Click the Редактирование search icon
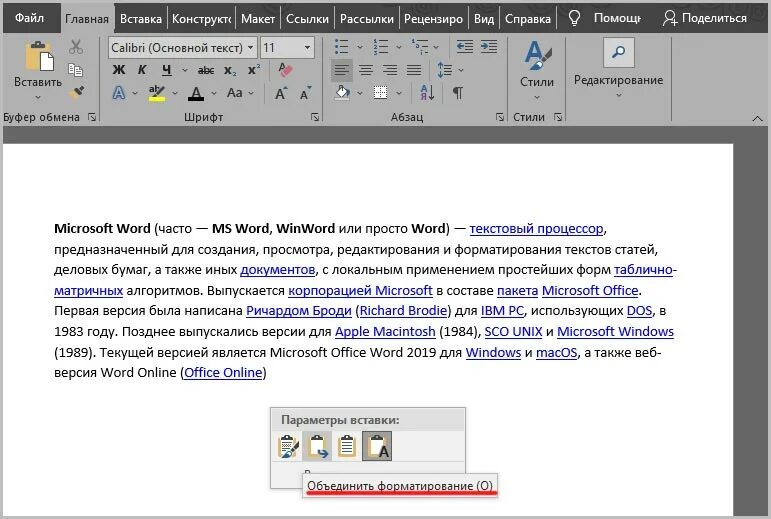The width and height of the screenshot is (771, 519). (x=619, y=52)
